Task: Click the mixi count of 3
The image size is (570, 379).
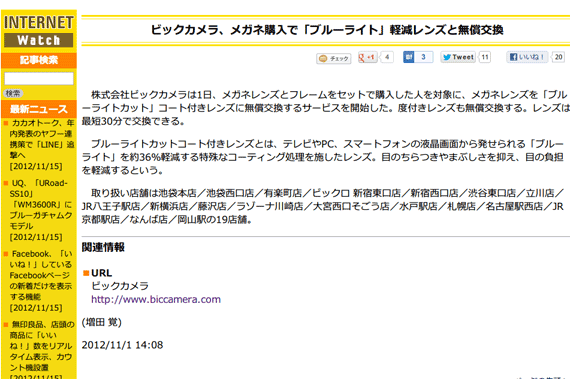Action: [x=424, y=57]
